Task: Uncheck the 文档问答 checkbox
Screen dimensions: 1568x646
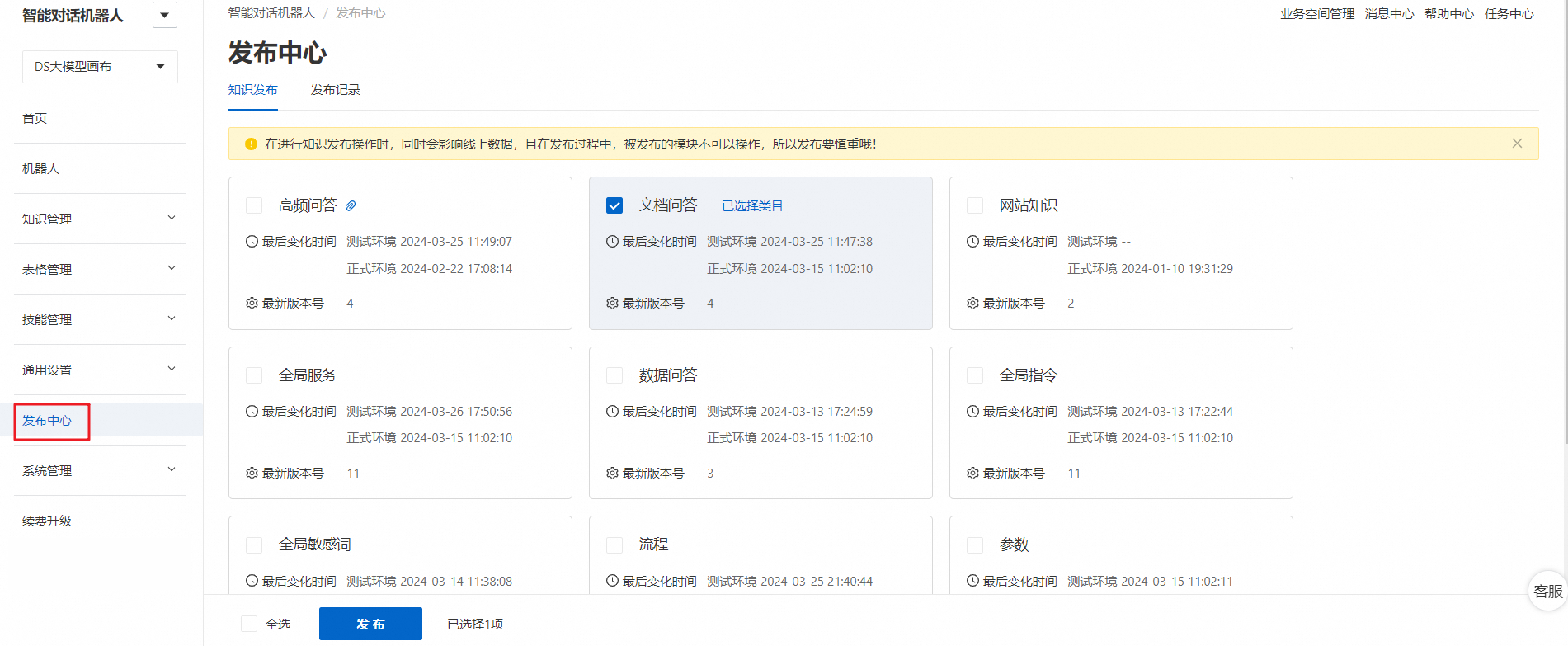Action: tap(614, 205)
